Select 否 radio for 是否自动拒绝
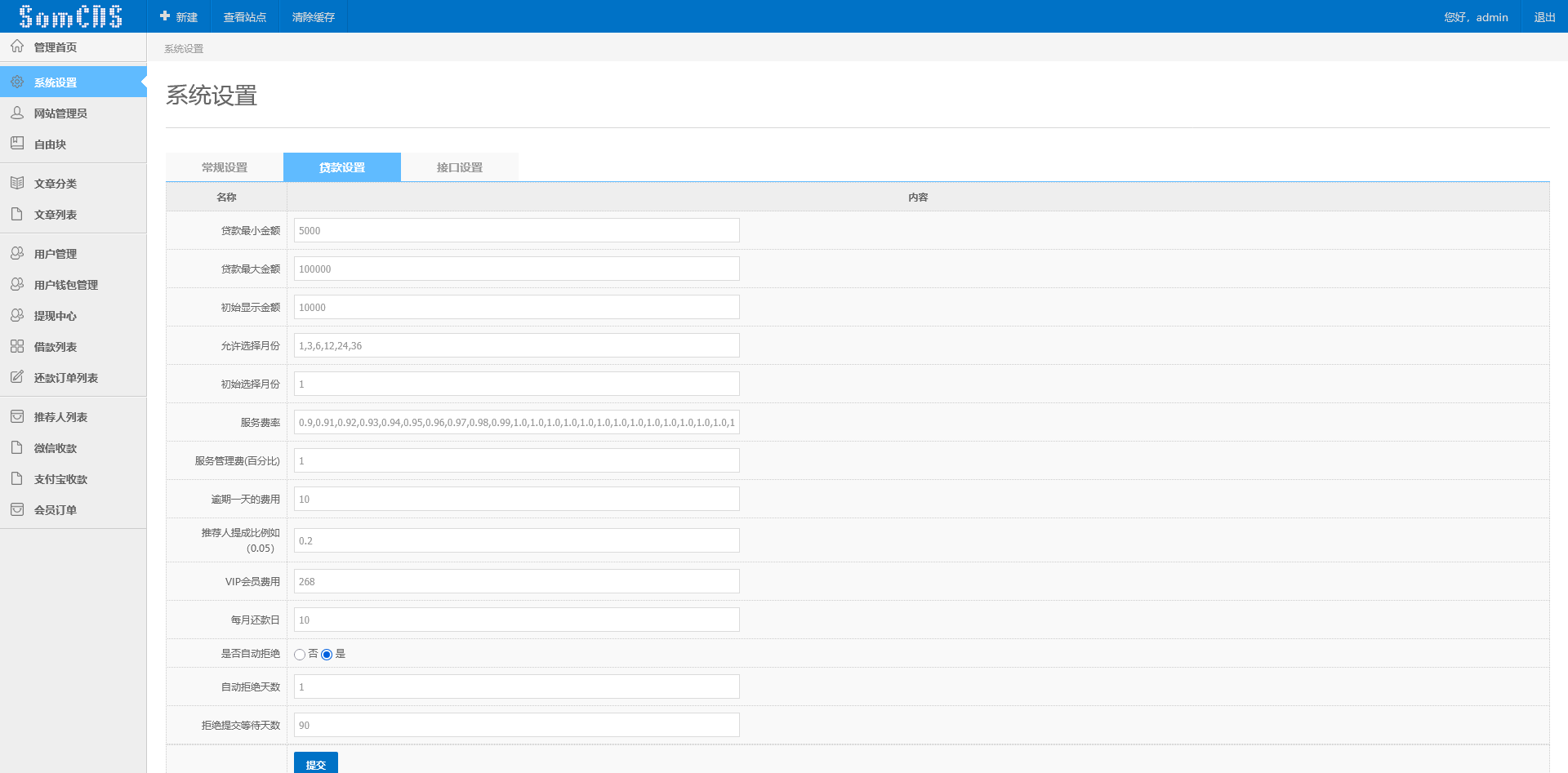Viewport: 1568px width, 773px height. (300, 655)
